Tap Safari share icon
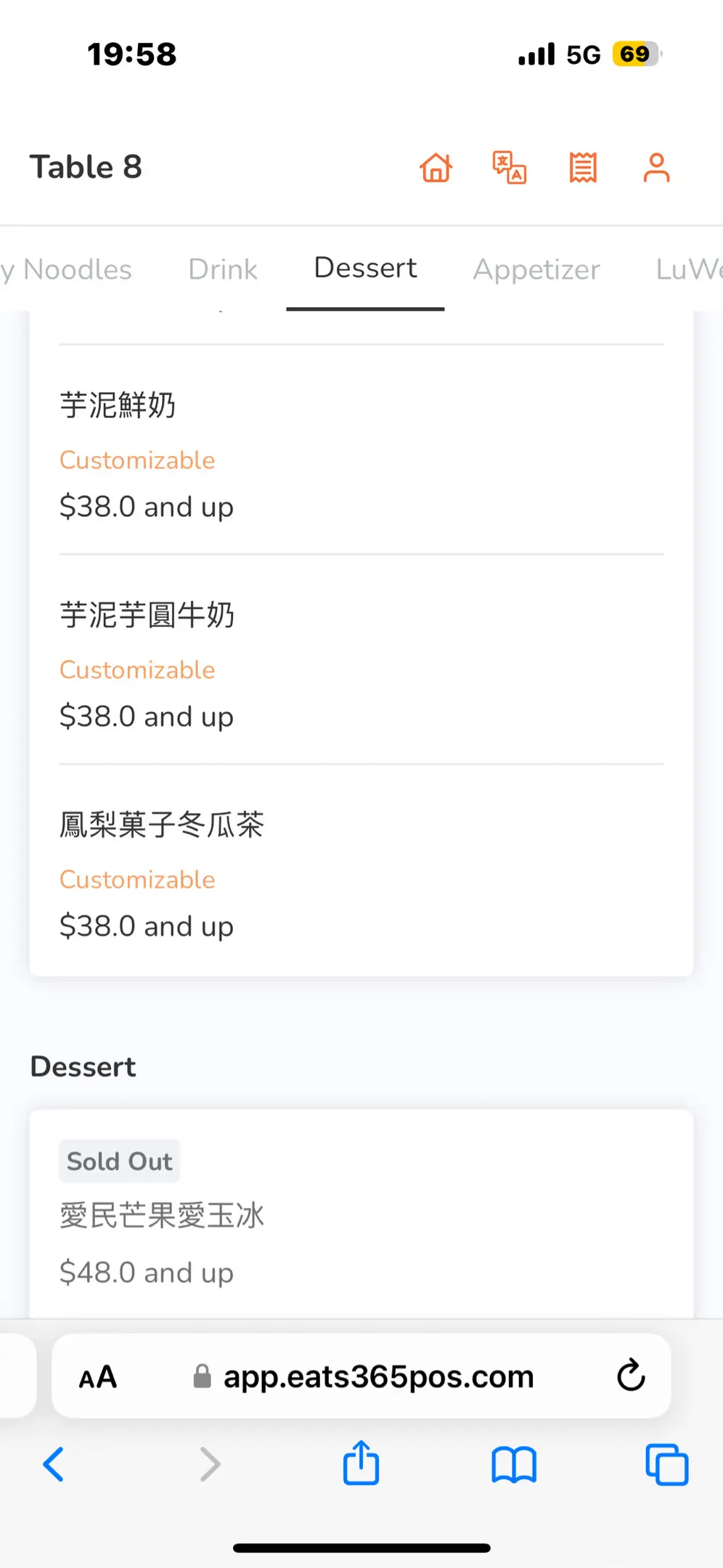 (x=361, y=1463)
